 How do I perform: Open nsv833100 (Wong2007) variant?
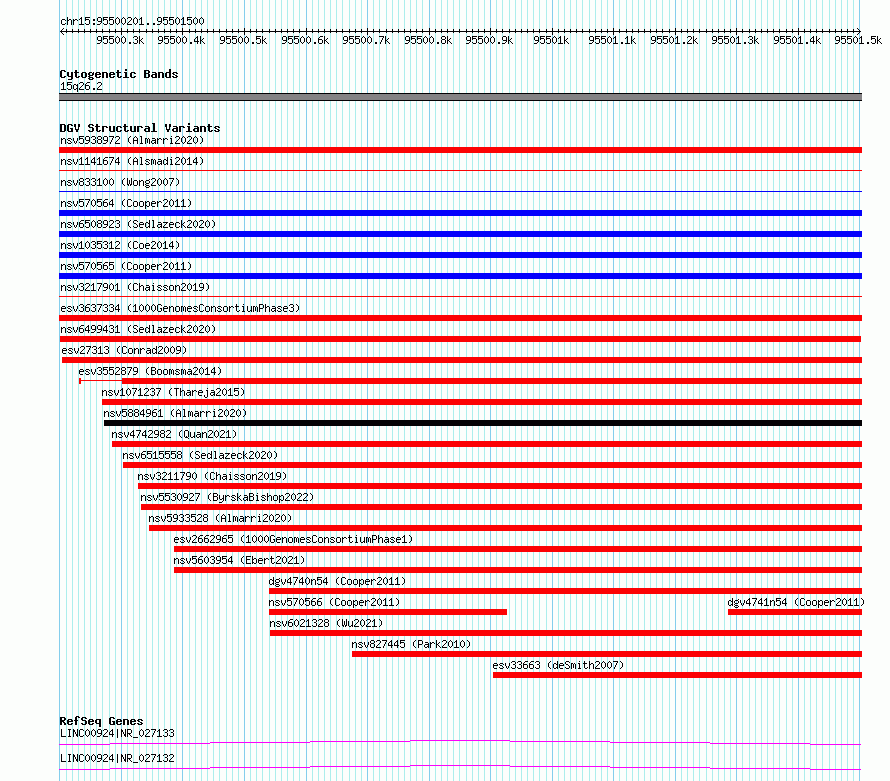coord(120,182)
